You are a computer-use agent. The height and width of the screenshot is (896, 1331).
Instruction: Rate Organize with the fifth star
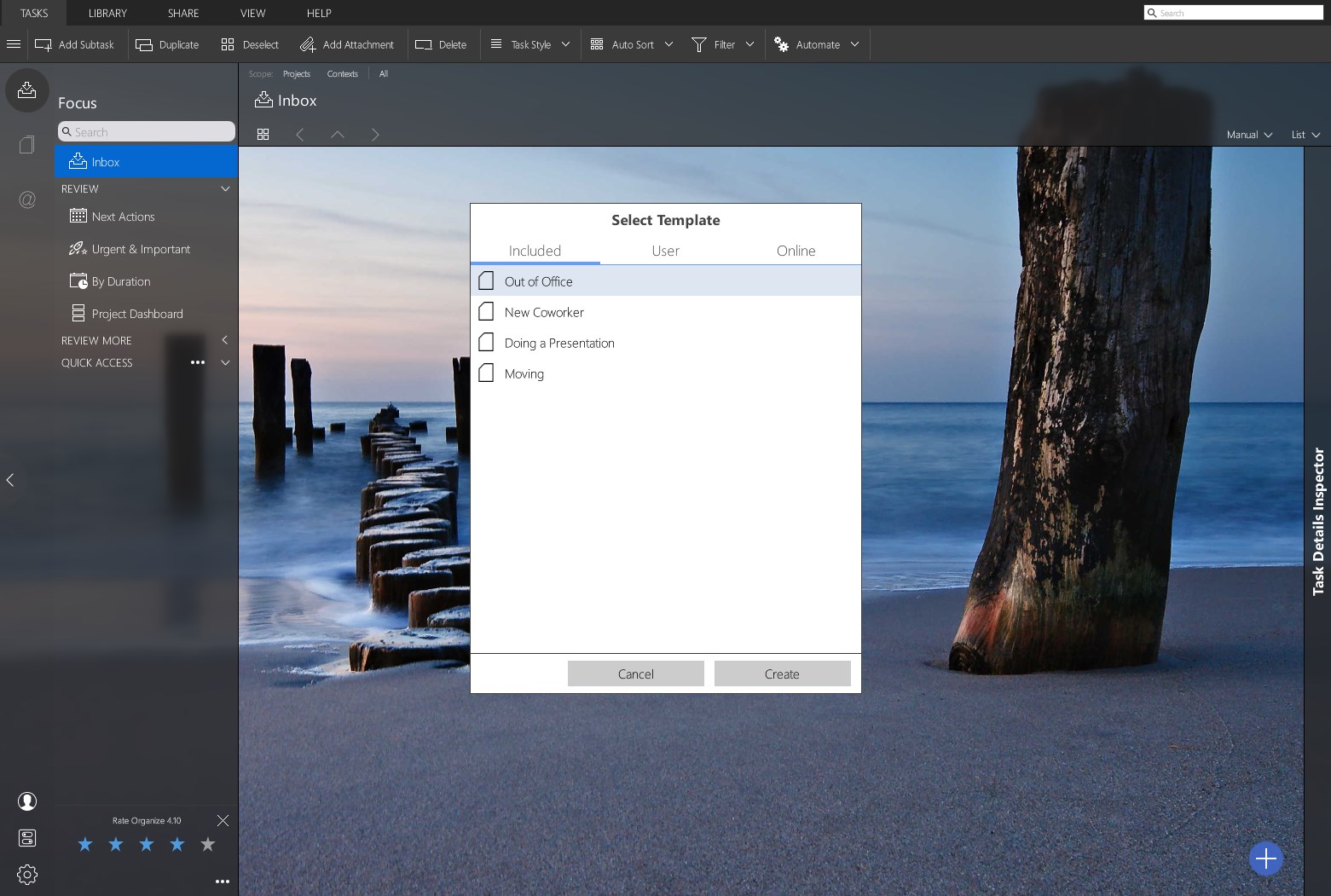[208, 845]
